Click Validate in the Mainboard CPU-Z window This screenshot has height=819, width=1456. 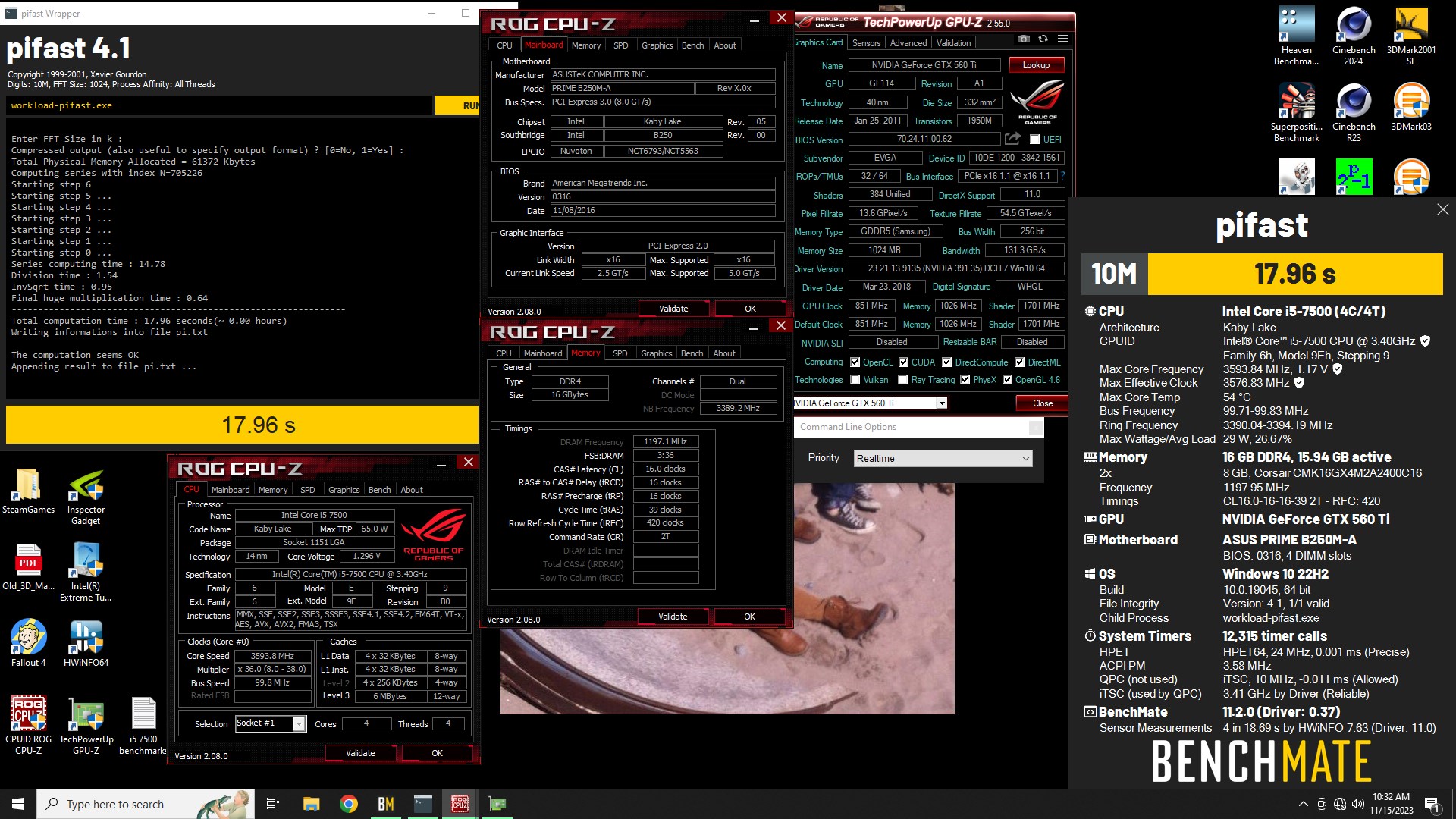(x=673, y=309)
